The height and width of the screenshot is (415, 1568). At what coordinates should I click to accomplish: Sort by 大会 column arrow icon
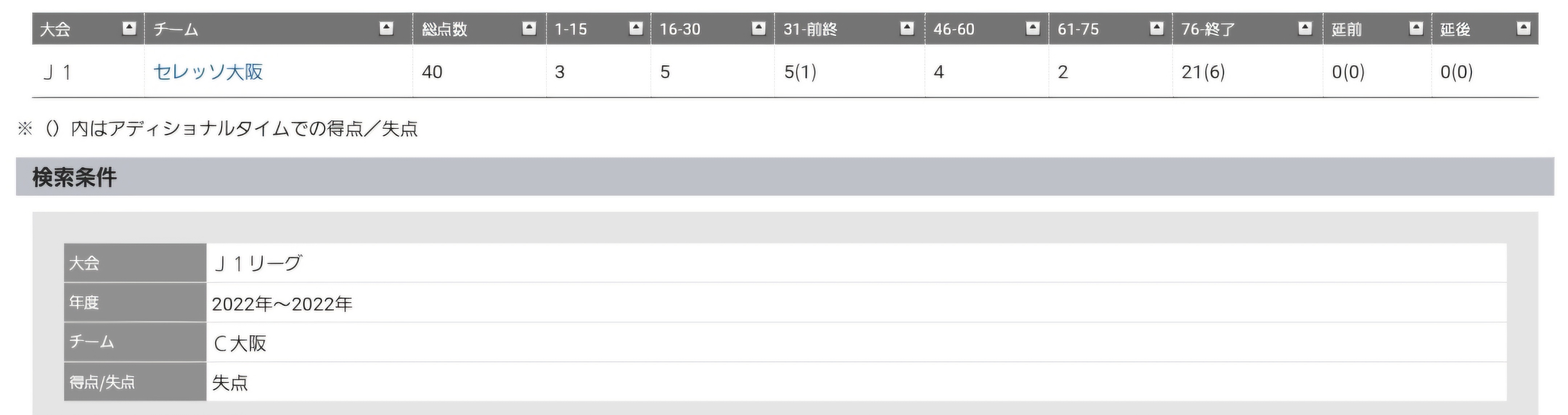point(129,28)
